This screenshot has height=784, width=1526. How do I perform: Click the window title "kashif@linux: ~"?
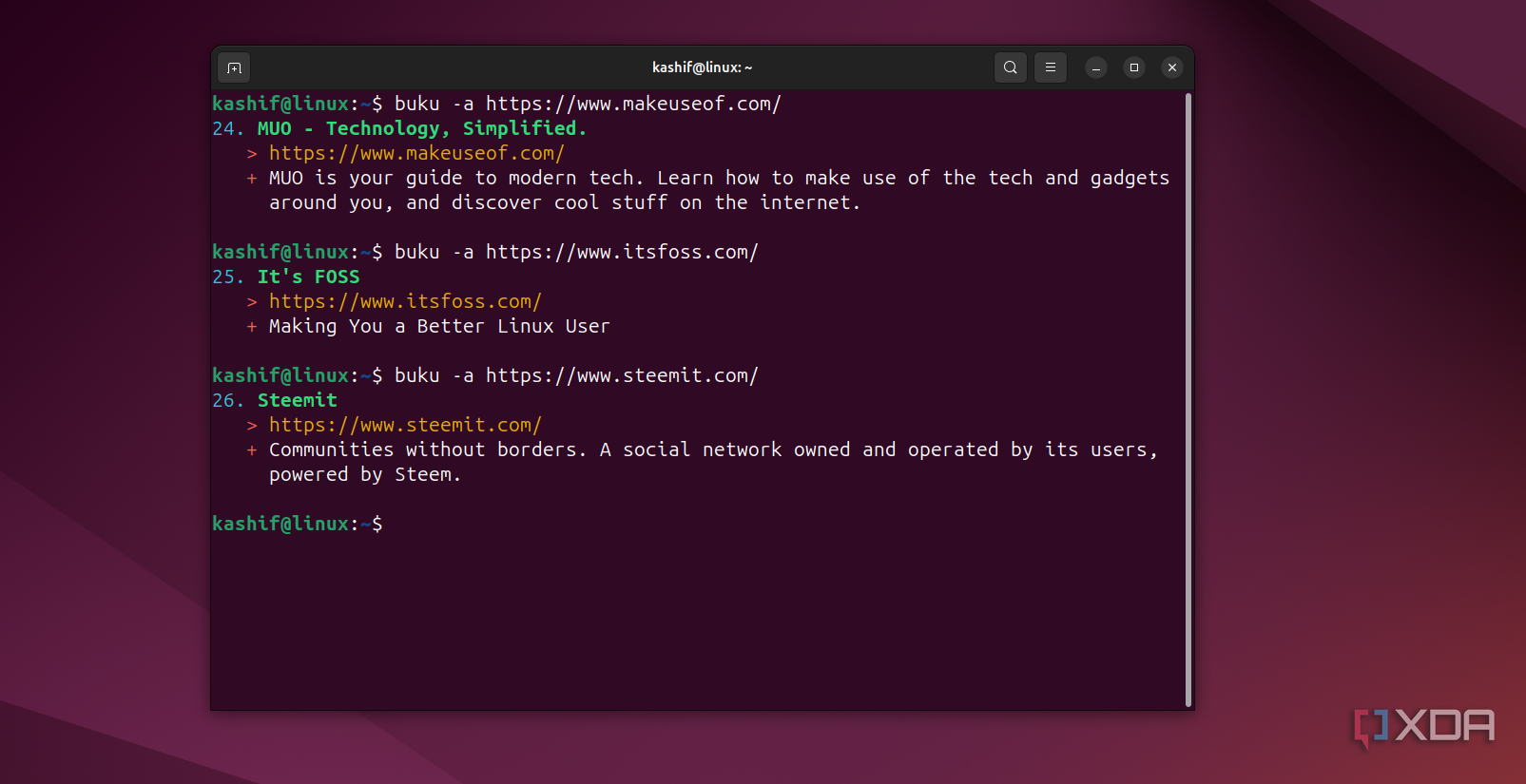(702, 67)
